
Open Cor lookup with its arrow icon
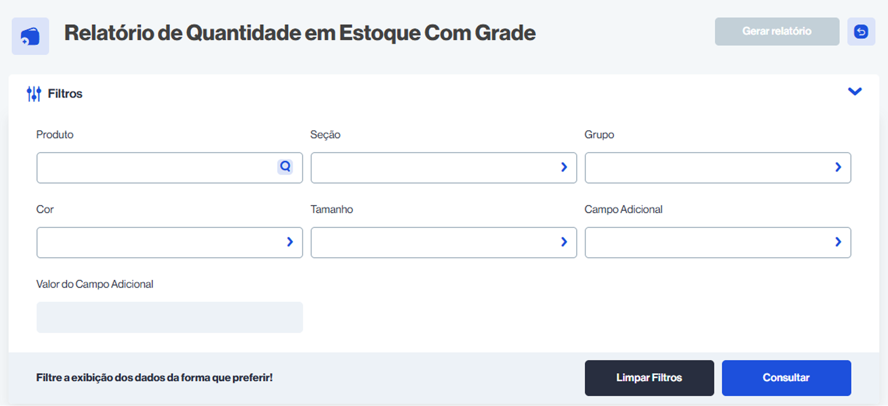[x=290, y=242]
